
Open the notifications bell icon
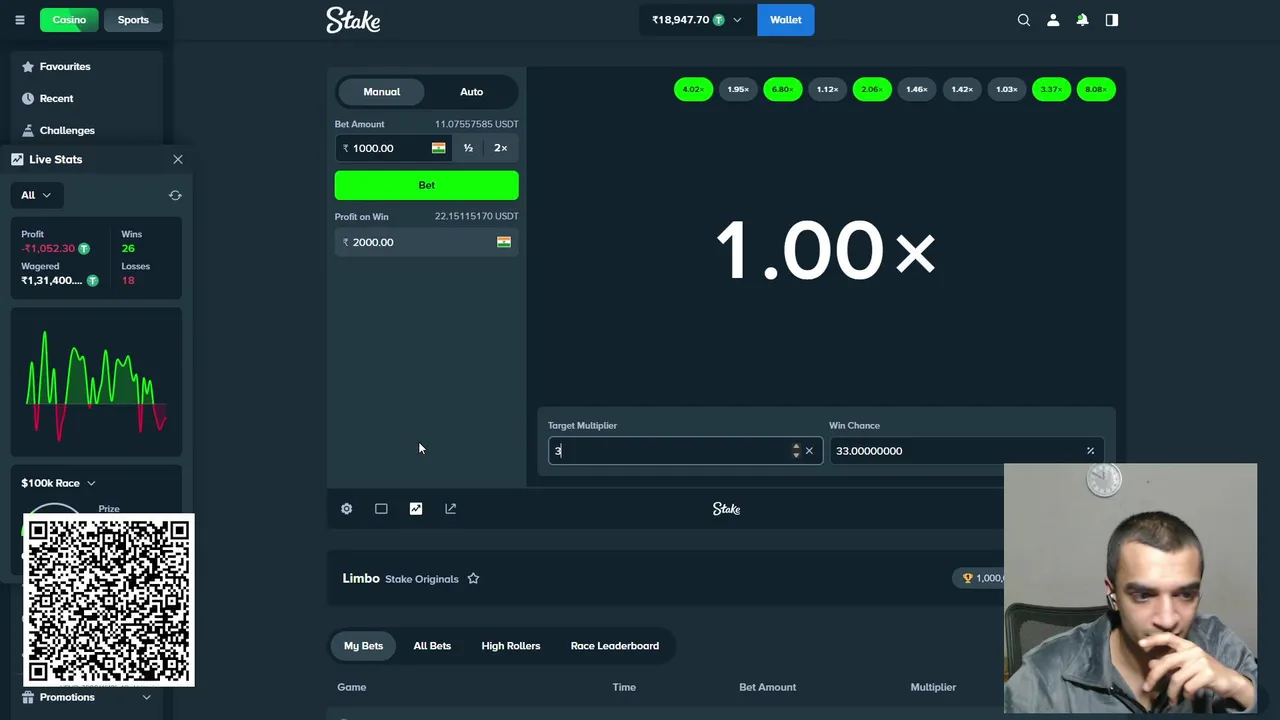tap(1082, 20)
